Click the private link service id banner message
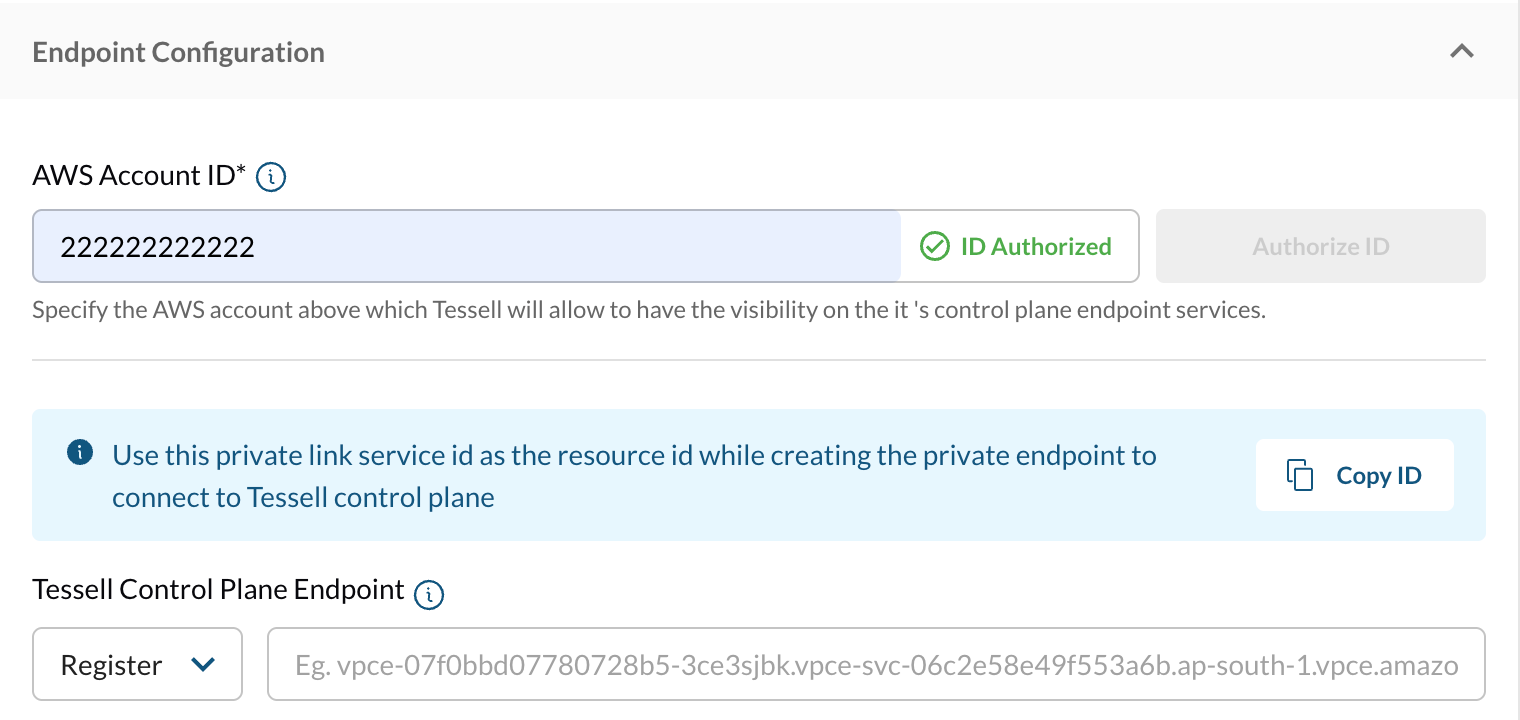This screenshot has width=1520, height=720. click(x=634, y=475)
